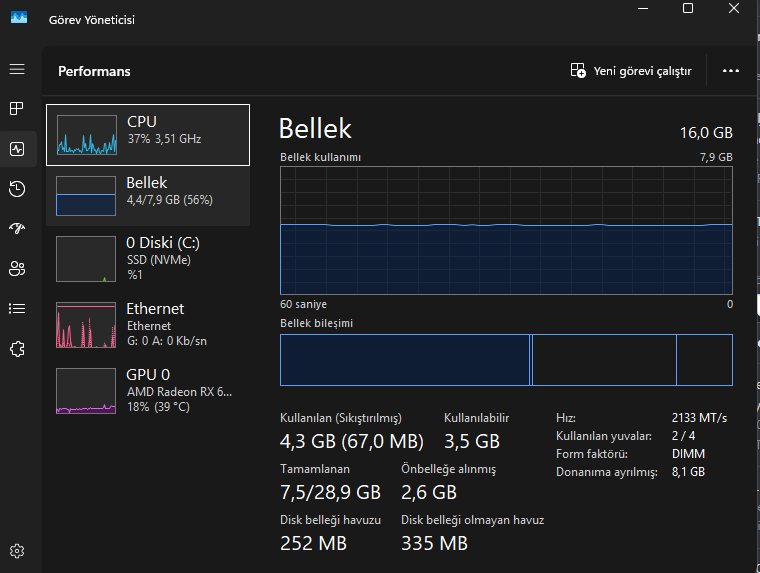The image size is (760, 573).
Task: Open the App history icon
Action: (x=17, y=188)
